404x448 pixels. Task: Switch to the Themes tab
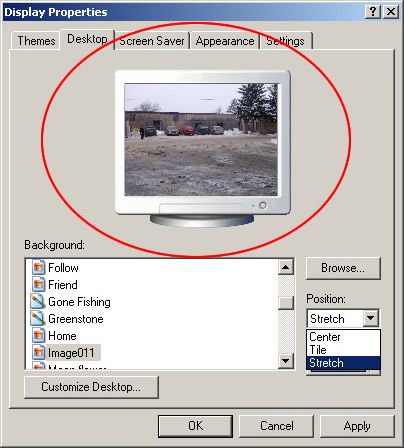[36, 41]
